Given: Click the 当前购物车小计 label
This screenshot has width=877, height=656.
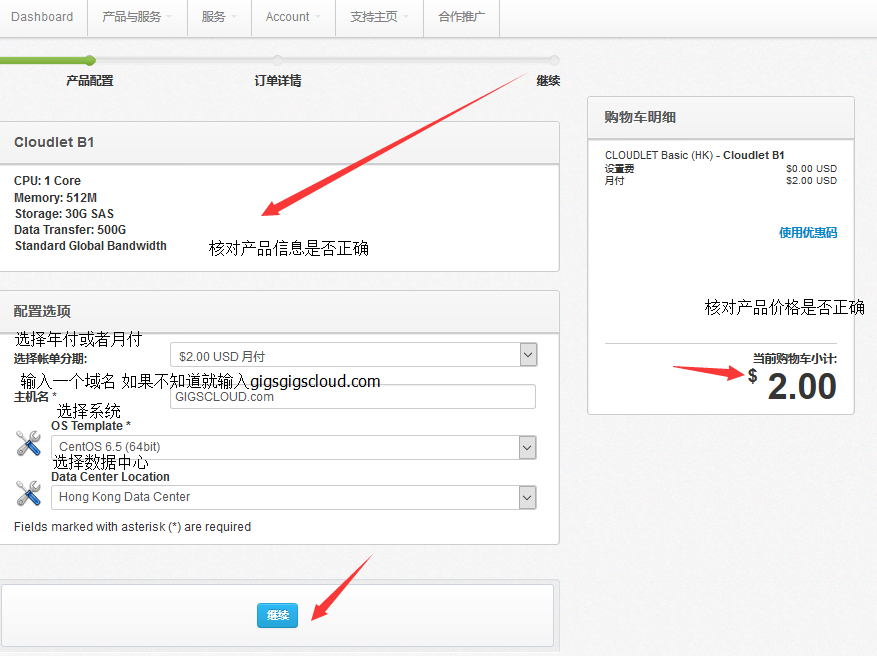Looking at the screenshot, I should point(795,358).
